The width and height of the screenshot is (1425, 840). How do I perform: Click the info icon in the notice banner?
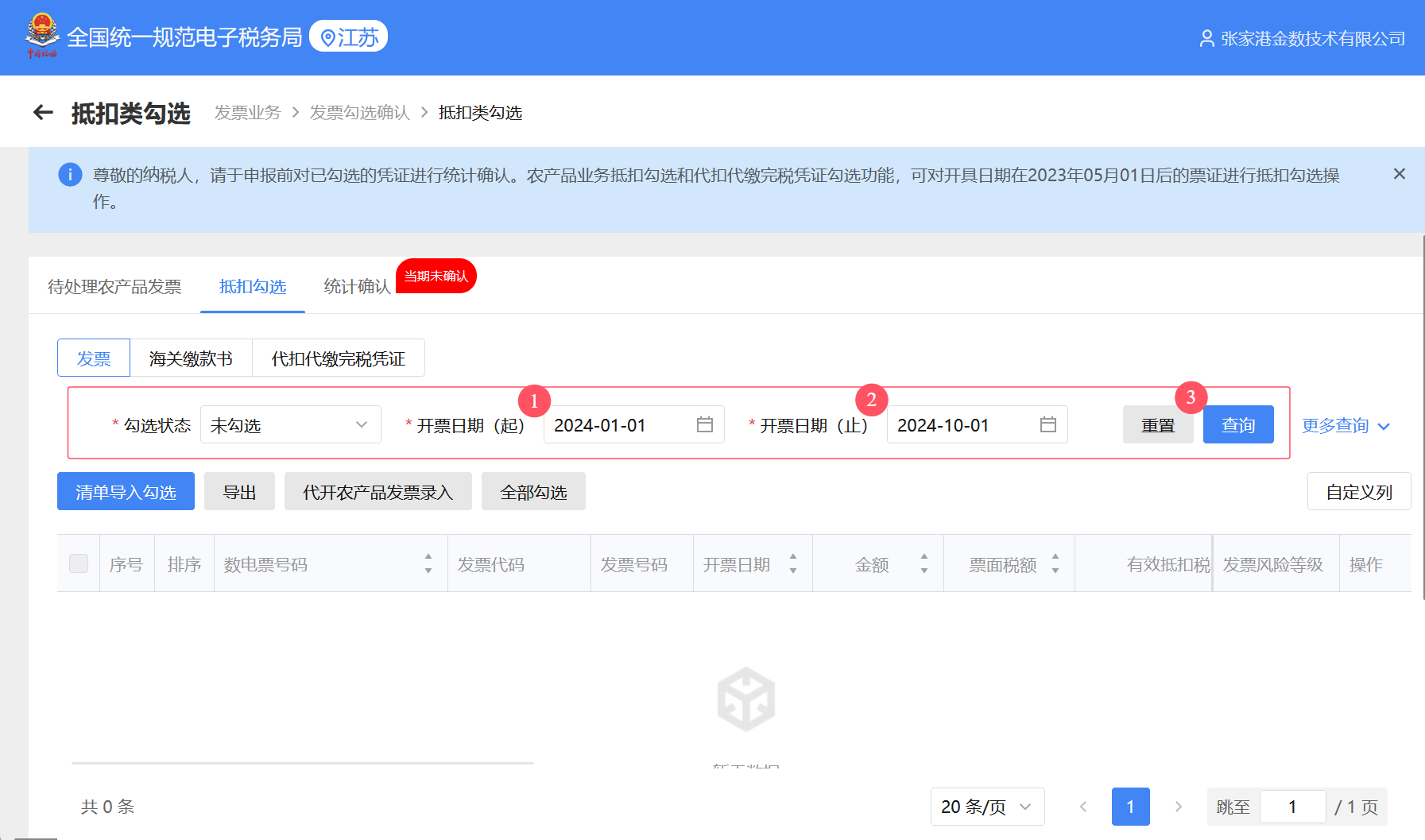tap(70, 174)
